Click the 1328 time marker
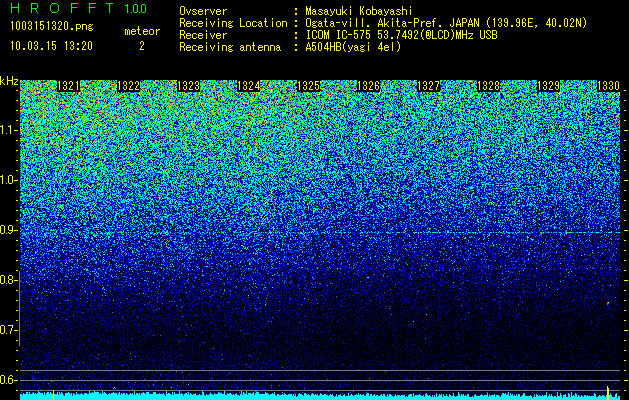629x400 pixels. [x=489, y=86]
